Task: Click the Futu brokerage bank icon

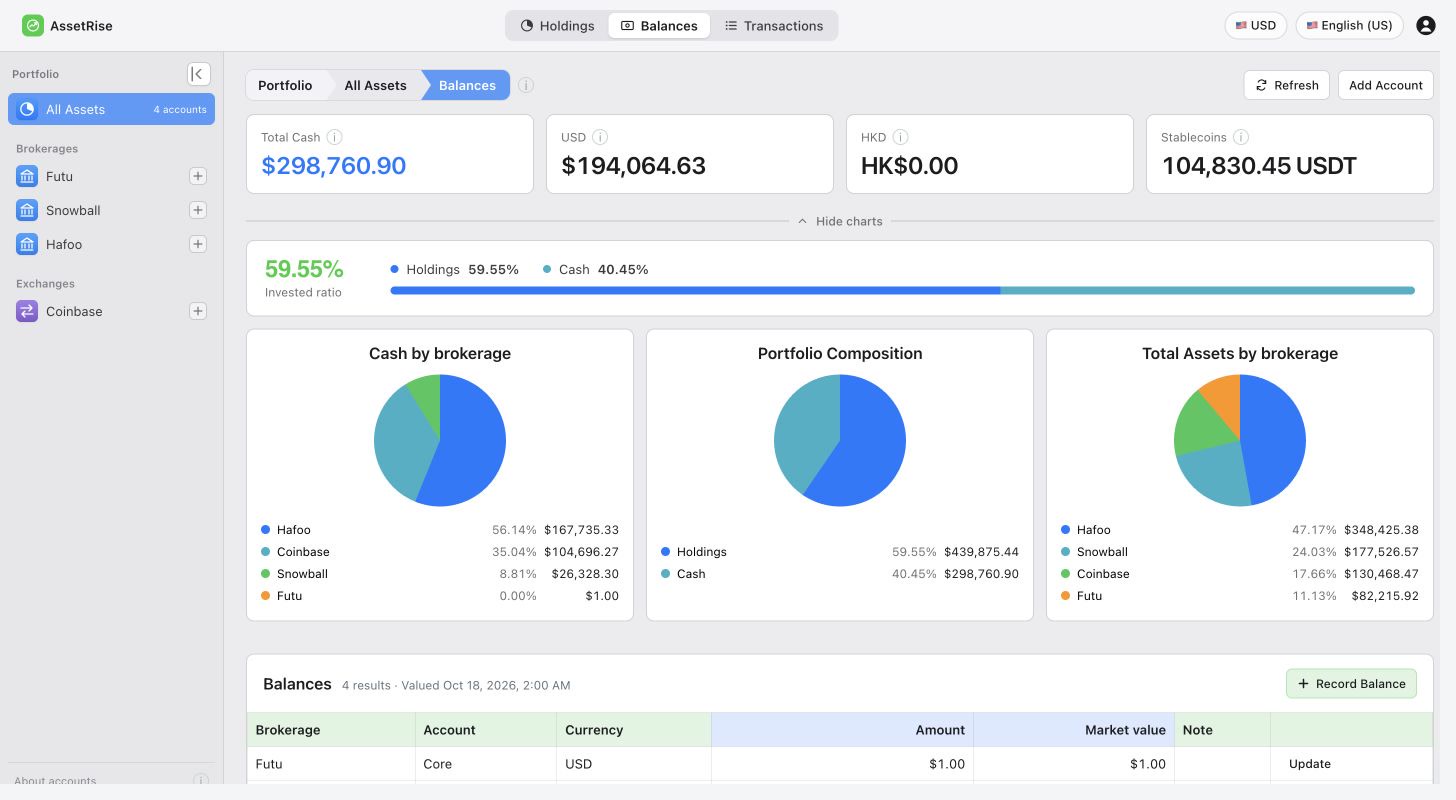Action: (27, 176)
